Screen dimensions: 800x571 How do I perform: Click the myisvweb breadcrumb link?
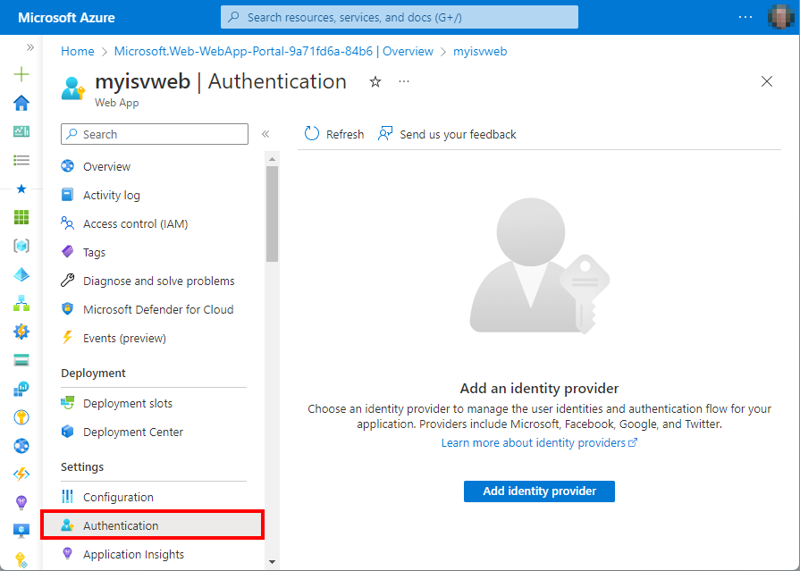tap(480, 51)
